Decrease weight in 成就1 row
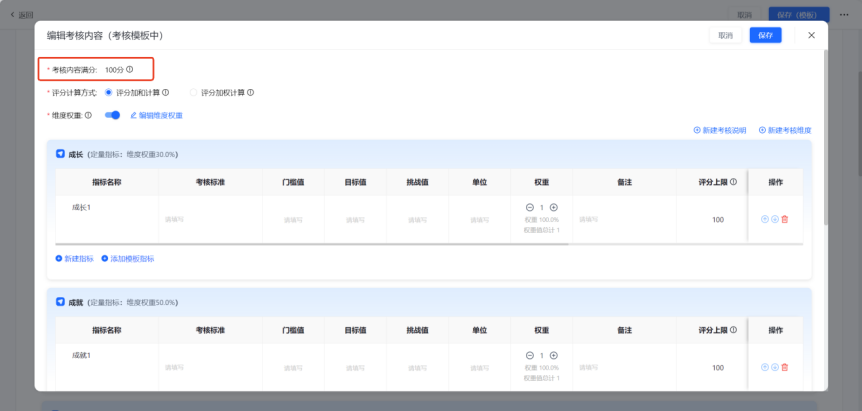862x411 pixels. coord(530,356)
